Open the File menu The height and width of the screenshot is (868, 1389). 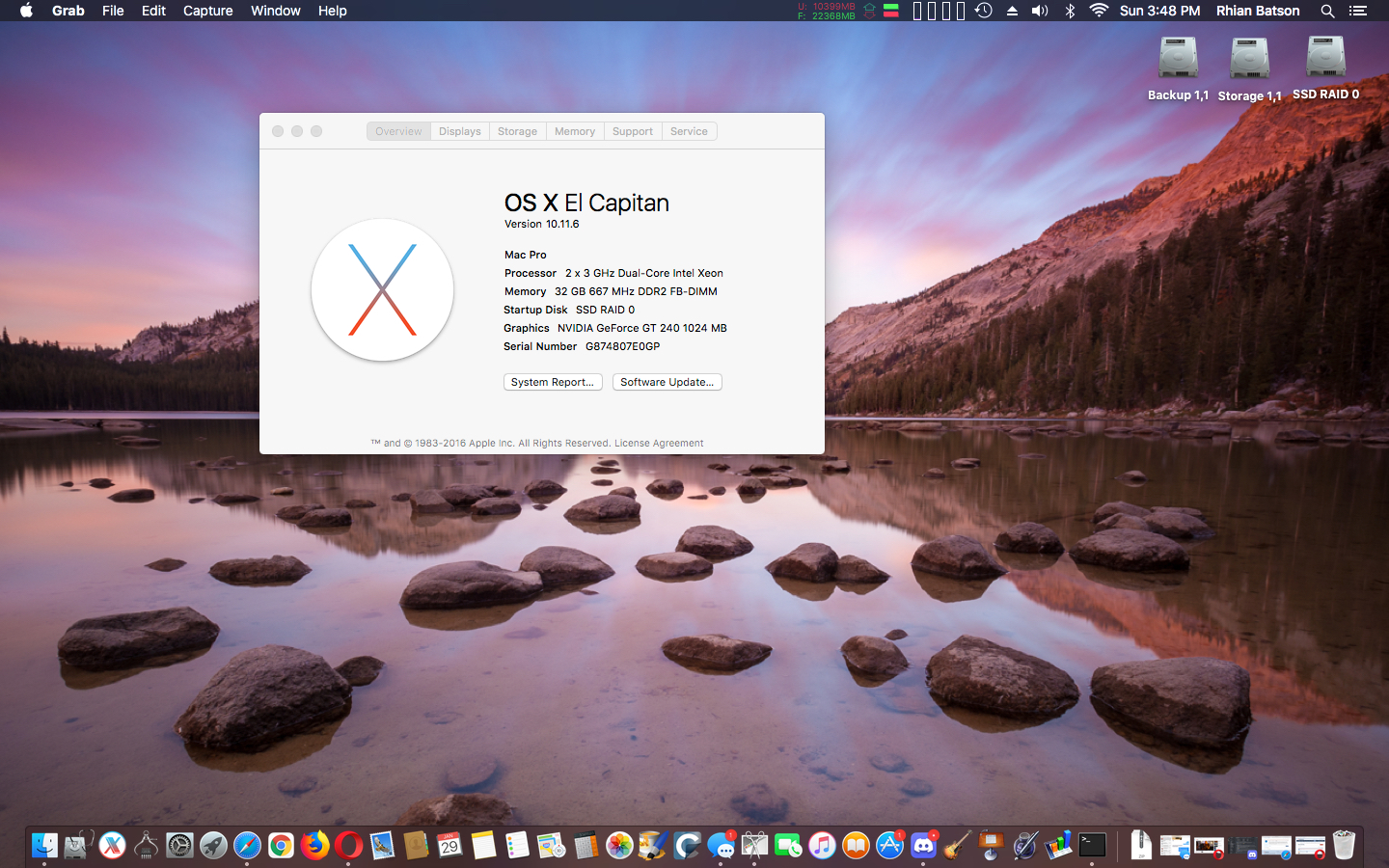click(x=113, y=11)
